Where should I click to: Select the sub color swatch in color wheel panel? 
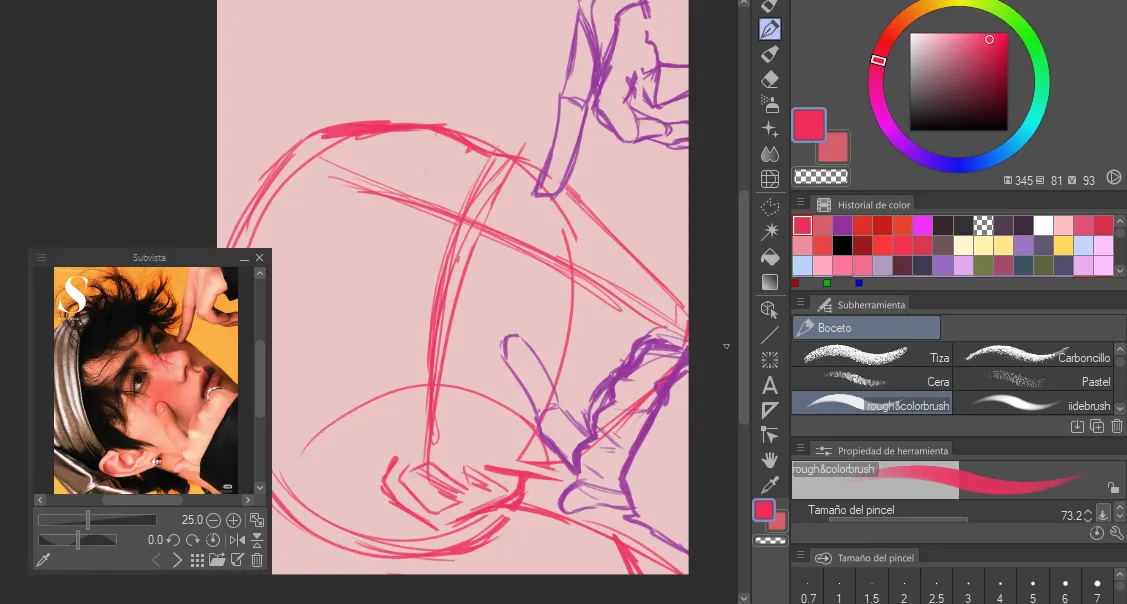(x=836, y=149)
